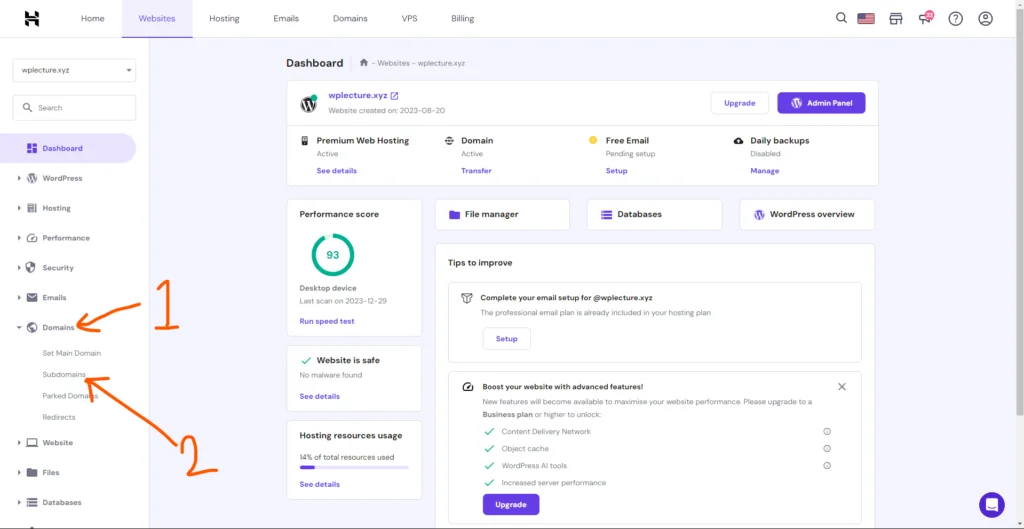
Task: Click the Files folder icon in sidebar
Action: [31, 472]
